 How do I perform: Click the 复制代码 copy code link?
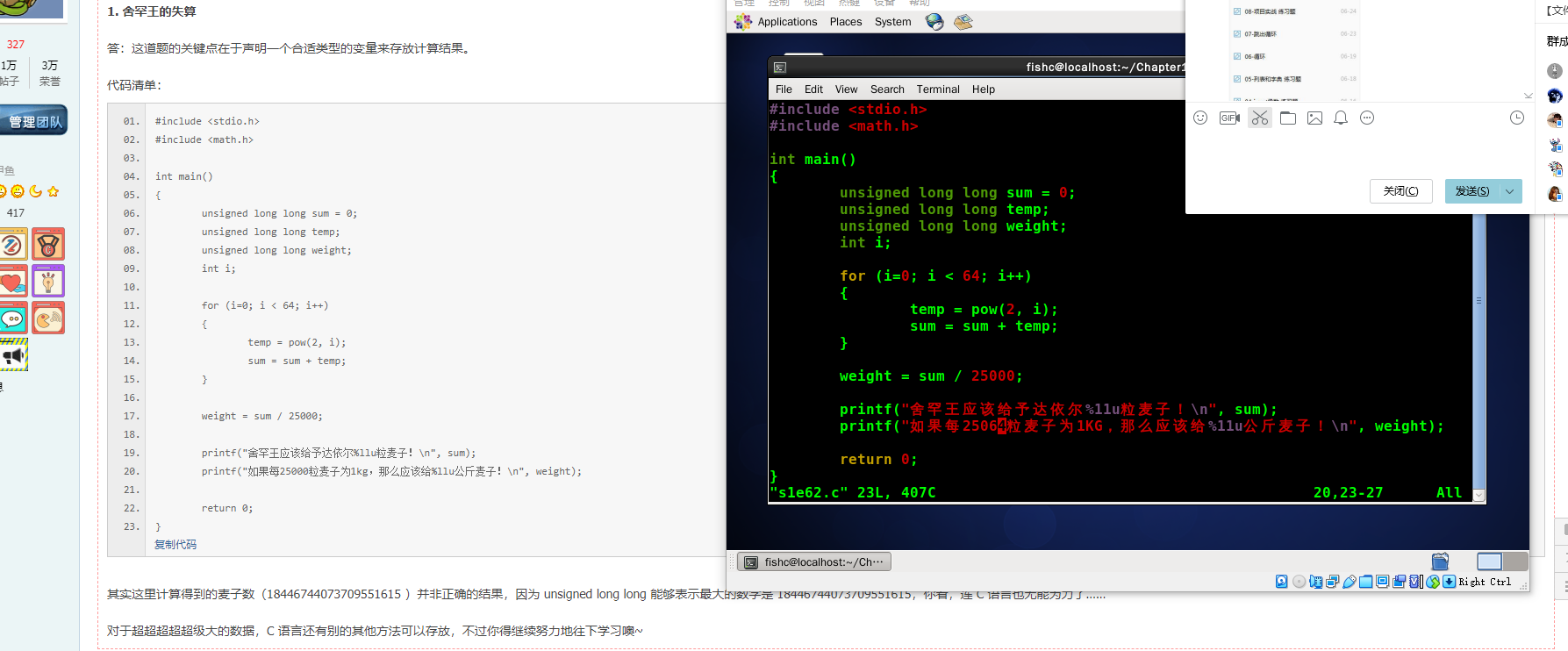coord(175,545)
